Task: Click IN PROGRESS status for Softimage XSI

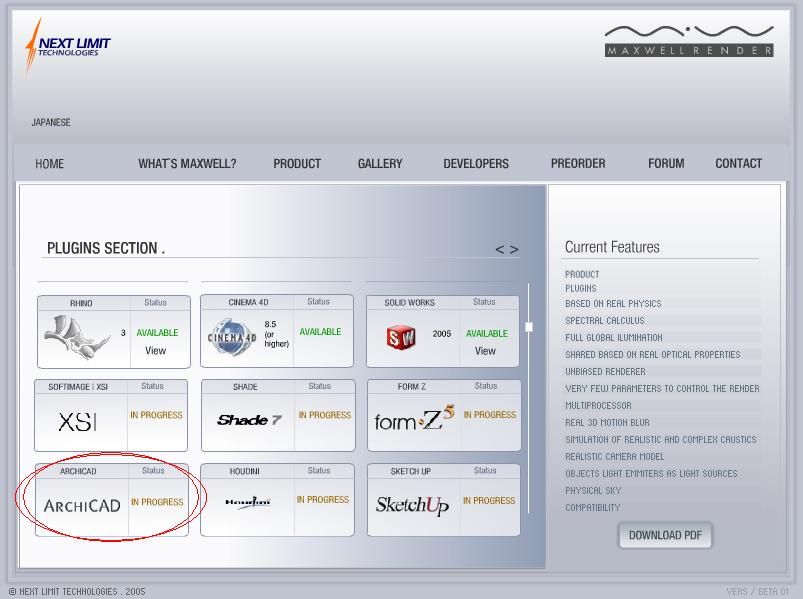Action: point(156,415)
